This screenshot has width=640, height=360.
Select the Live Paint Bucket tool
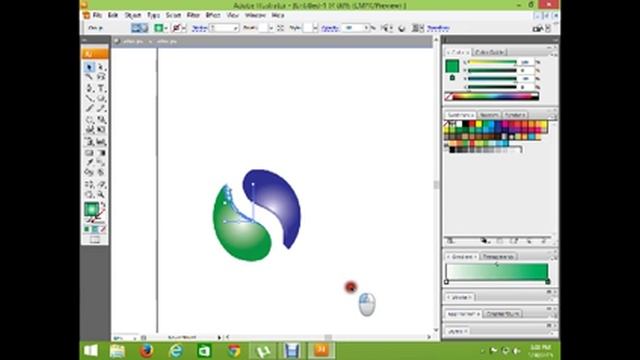pyautogui.click(x=89, y=173)
